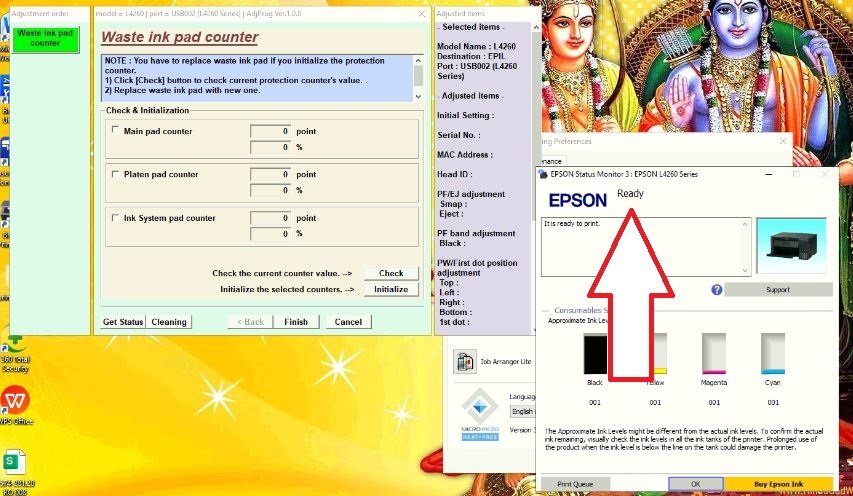Minimize the EPSON Status Monitor window

click(x=769, y=174)
